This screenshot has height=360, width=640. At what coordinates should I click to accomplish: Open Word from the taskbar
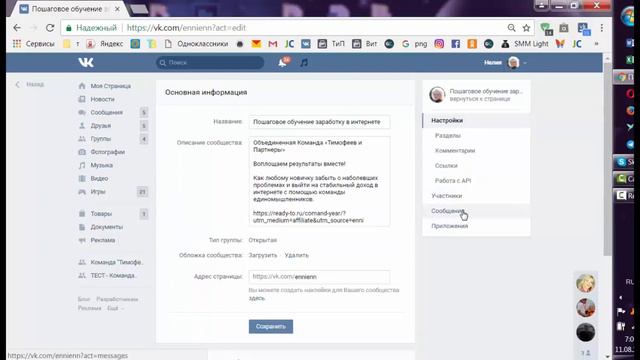tap(630, 43)
